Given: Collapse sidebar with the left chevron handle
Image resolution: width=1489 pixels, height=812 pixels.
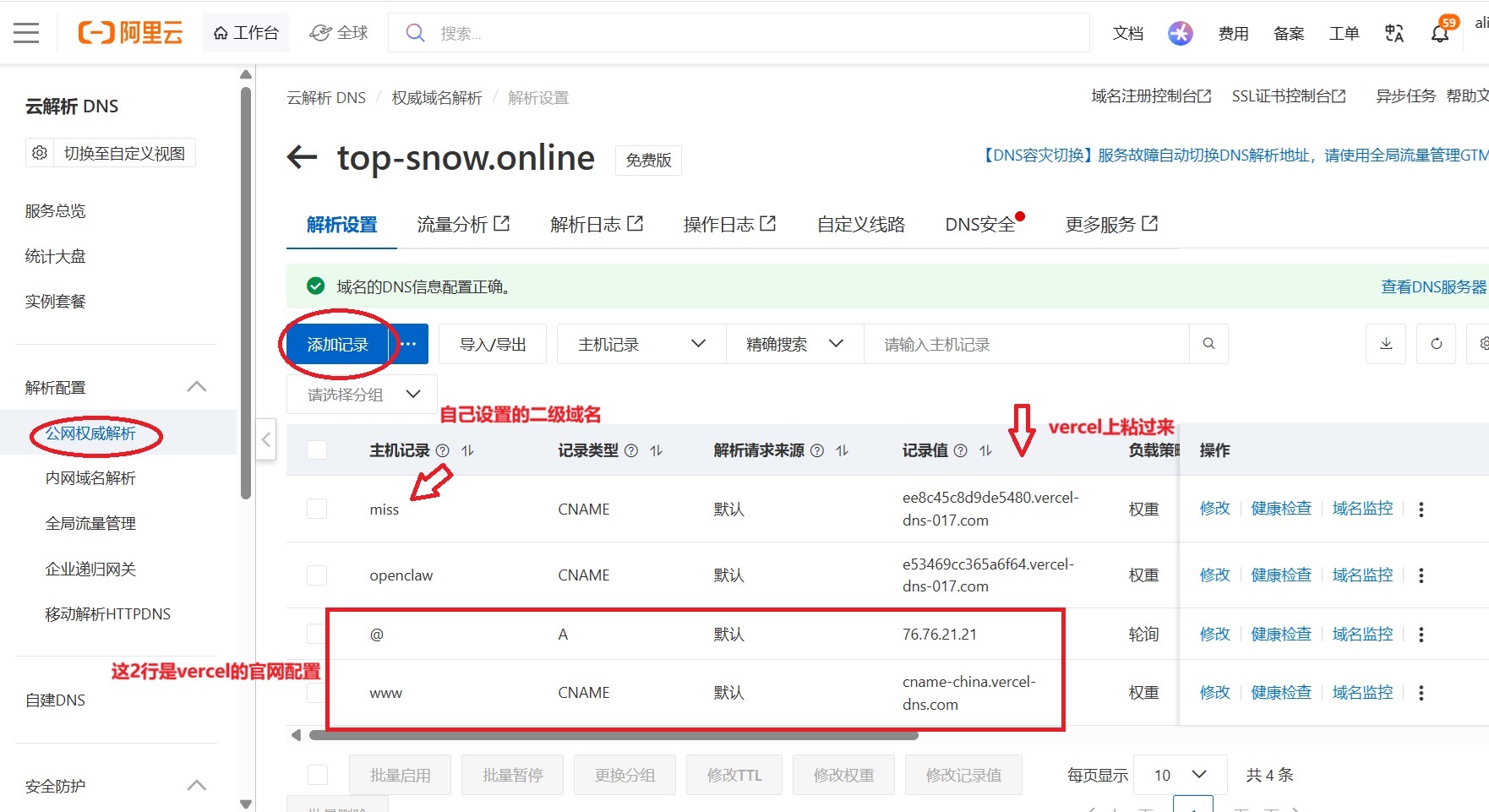Looking at the screenshot, I should pyautogui.click(x=266, y=439).
